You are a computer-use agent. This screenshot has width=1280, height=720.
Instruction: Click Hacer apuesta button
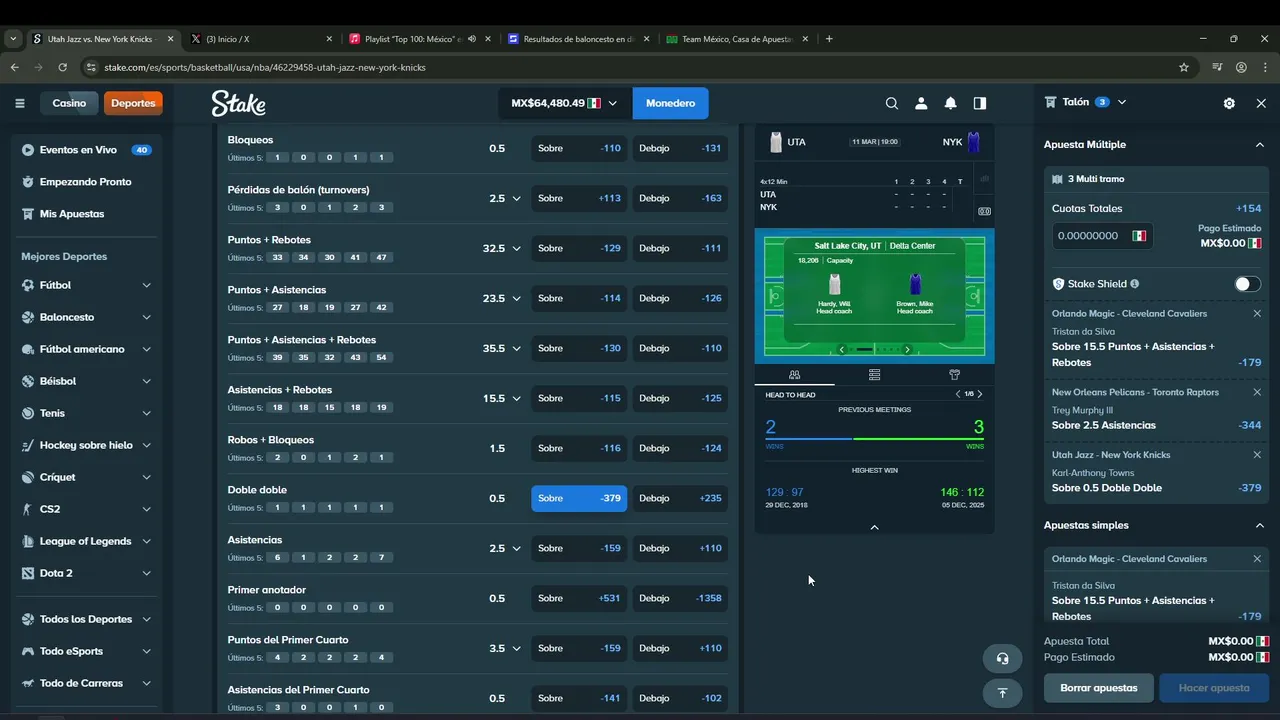point(1213,688)
